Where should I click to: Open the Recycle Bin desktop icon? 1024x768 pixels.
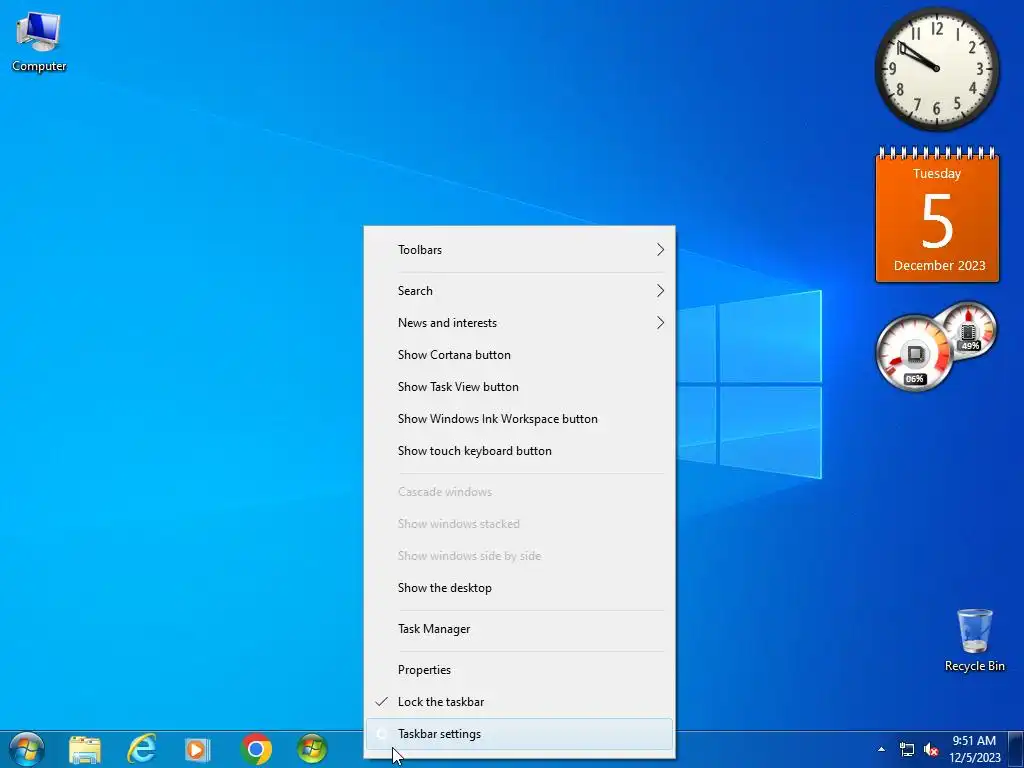(x=974, y=640)
